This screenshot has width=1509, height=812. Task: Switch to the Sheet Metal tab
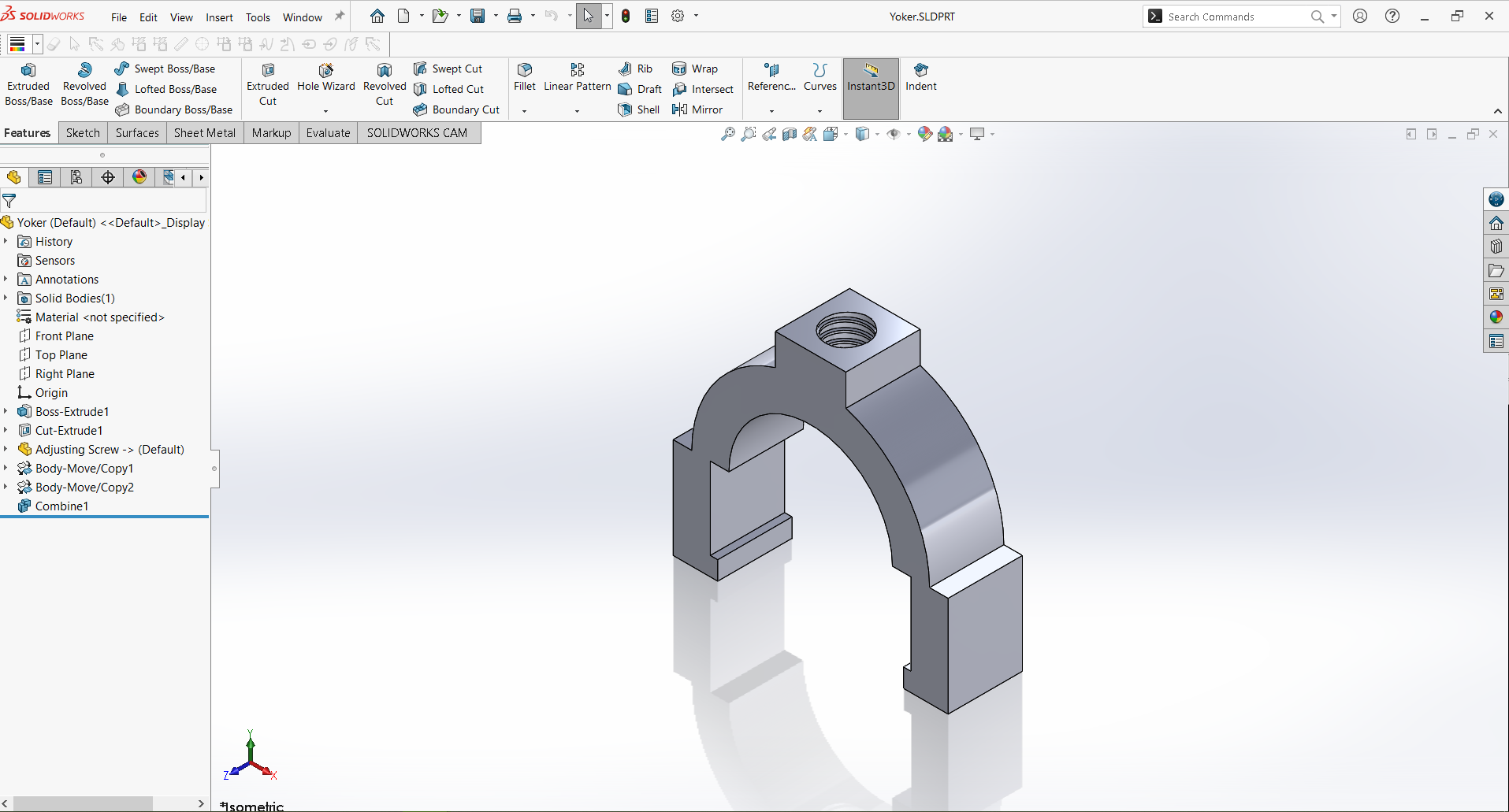205,133
